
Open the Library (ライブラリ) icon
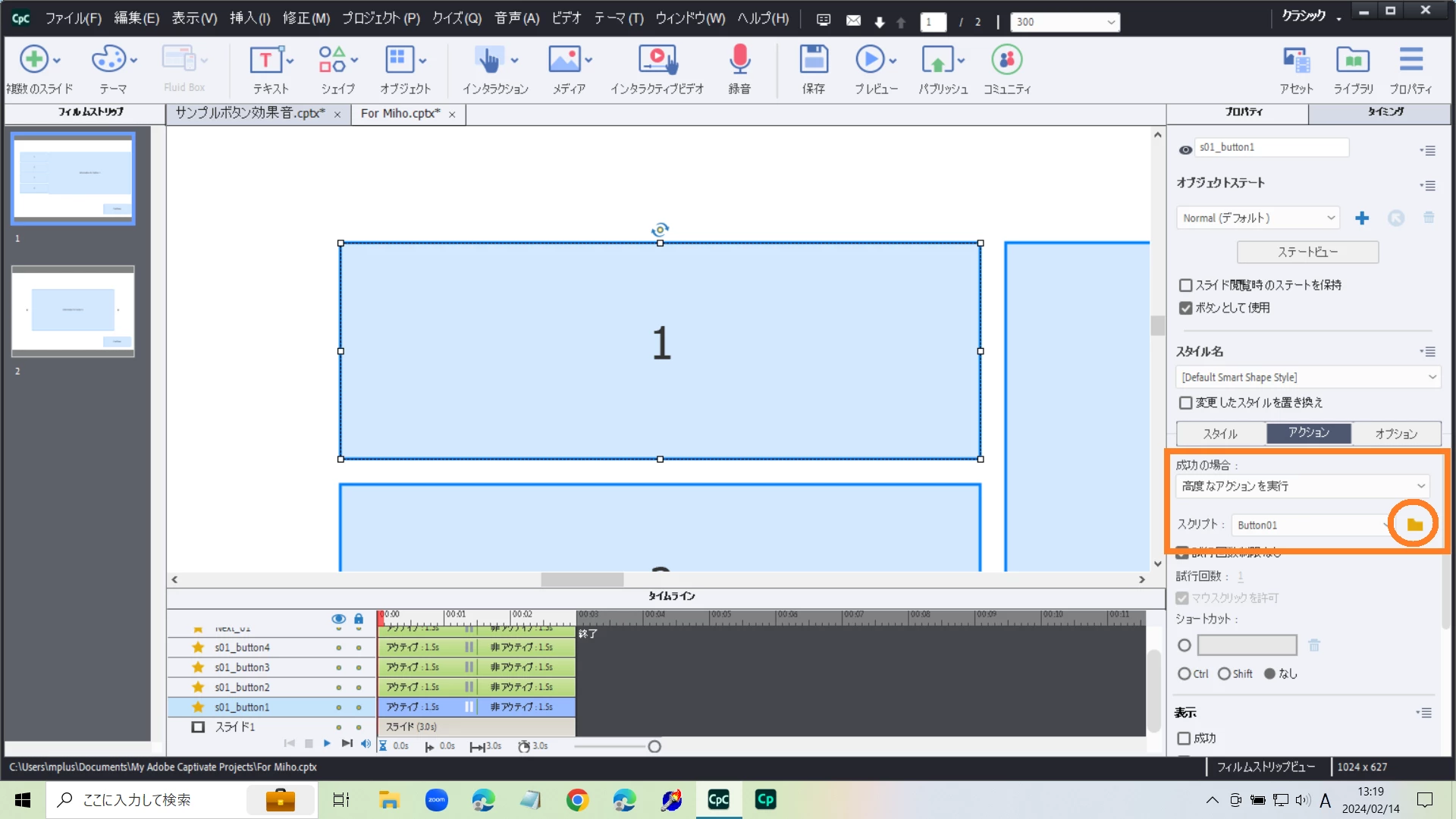point(1353,61)
